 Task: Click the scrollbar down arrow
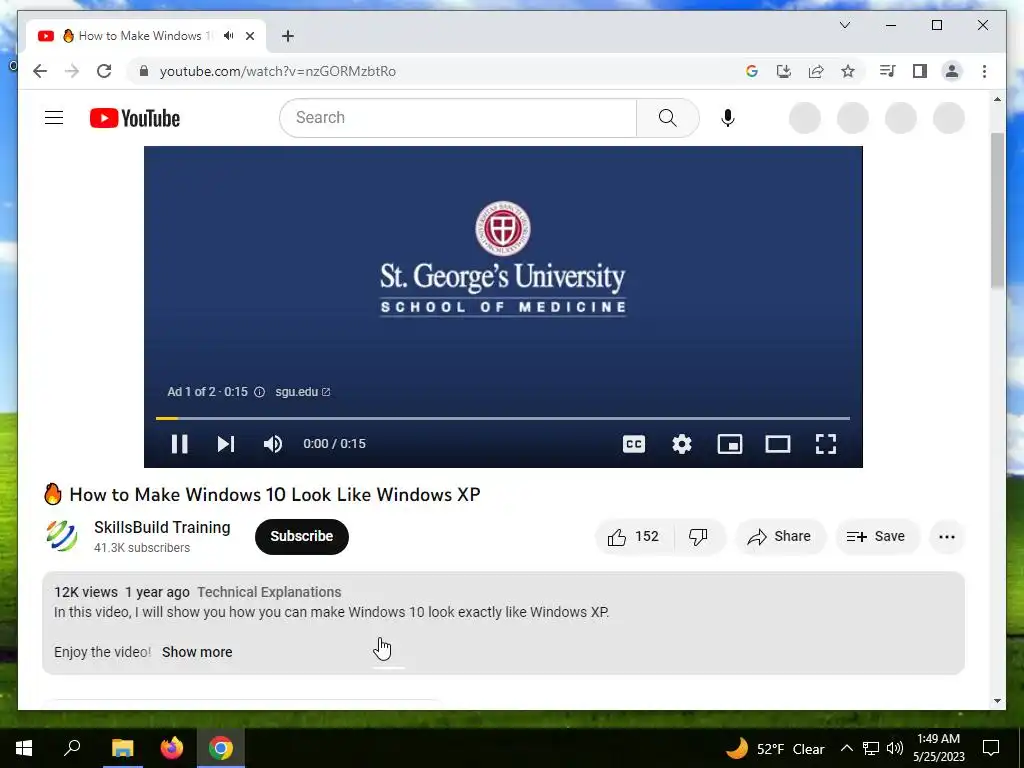[x=997, y=701]
